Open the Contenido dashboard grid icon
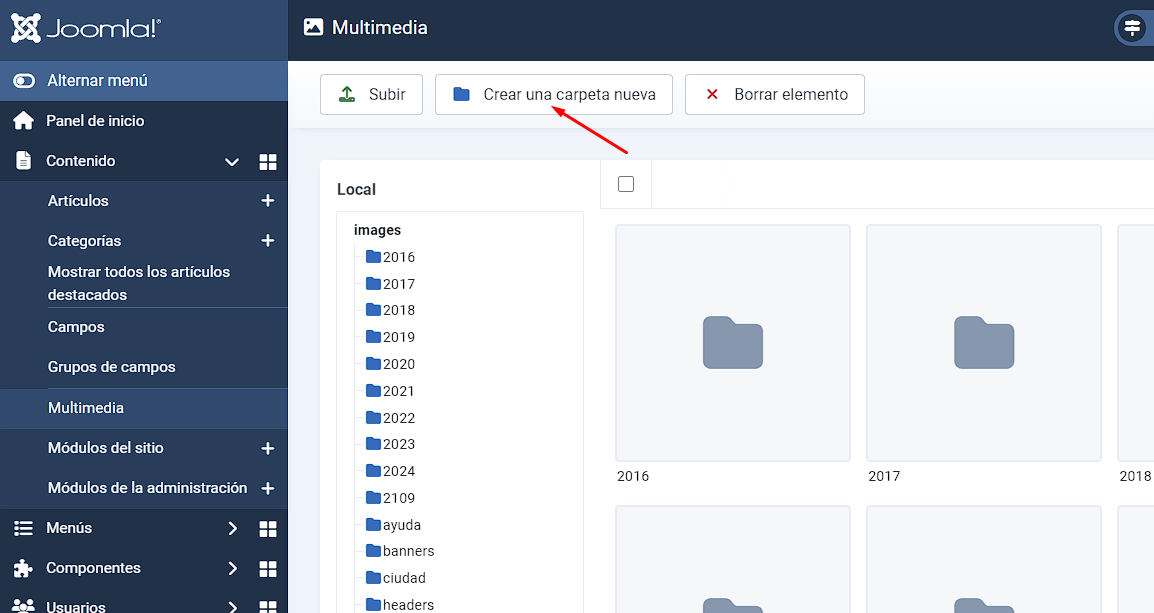This screenshot has width=1154, height=613. click(267, 162)
